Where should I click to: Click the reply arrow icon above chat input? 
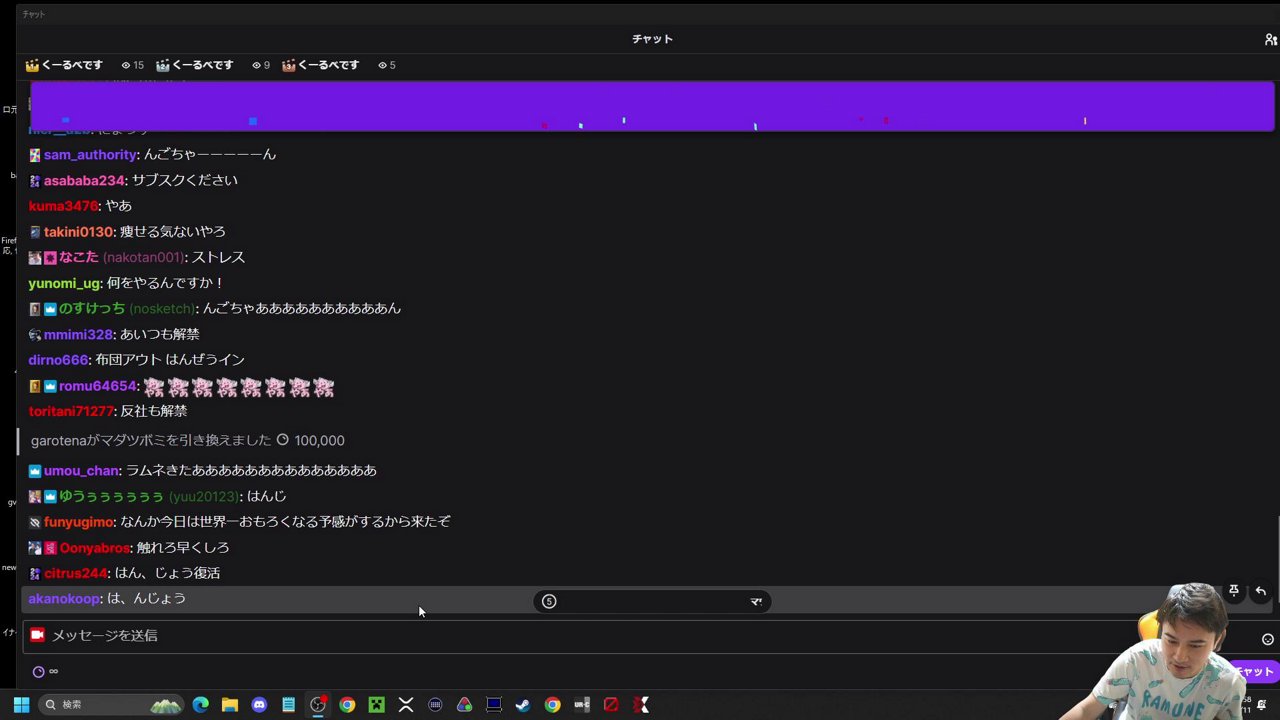point(1260,591)
